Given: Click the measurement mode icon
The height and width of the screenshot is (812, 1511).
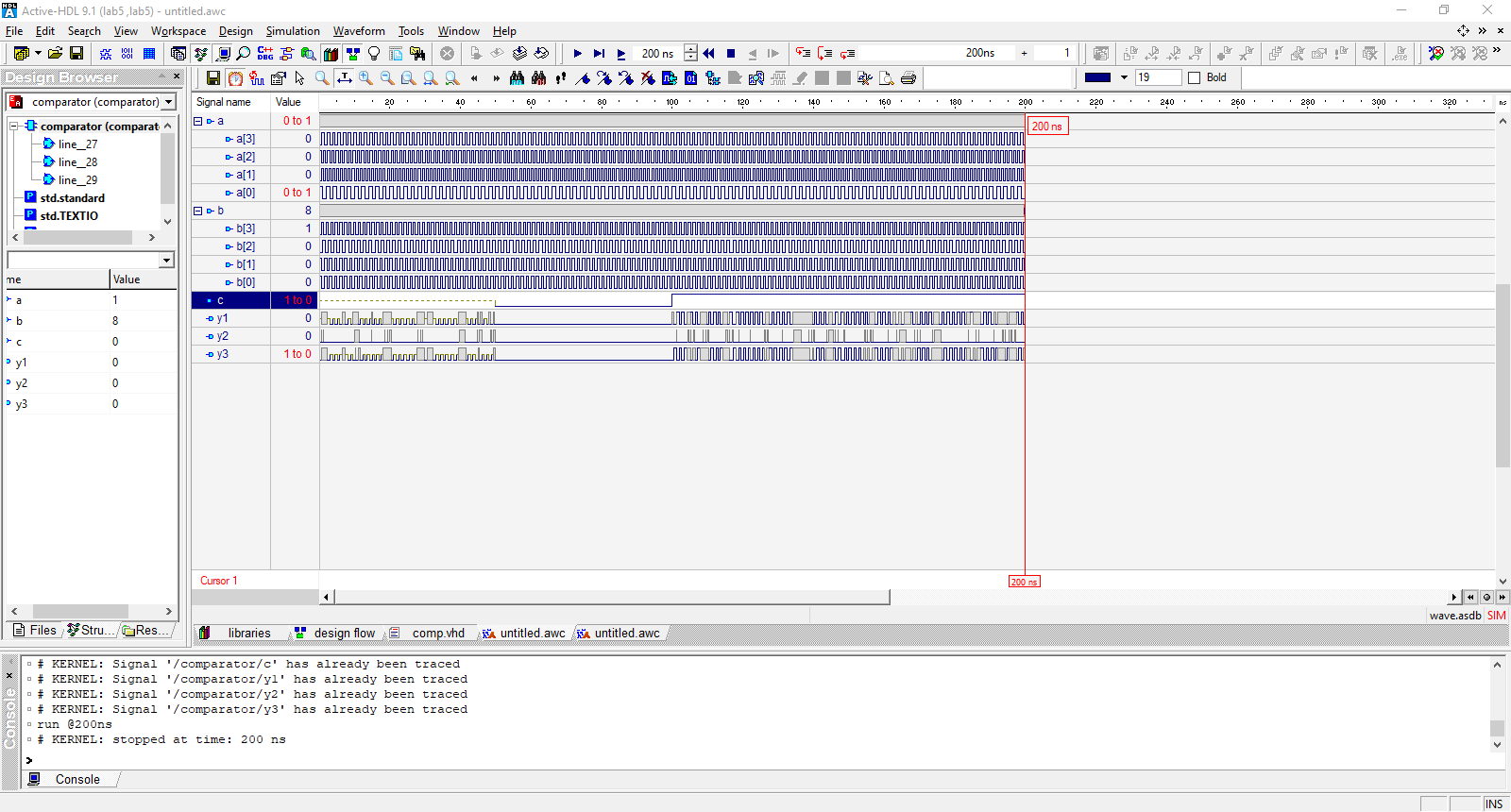Looking at the screenshot, I should [345, 78].
